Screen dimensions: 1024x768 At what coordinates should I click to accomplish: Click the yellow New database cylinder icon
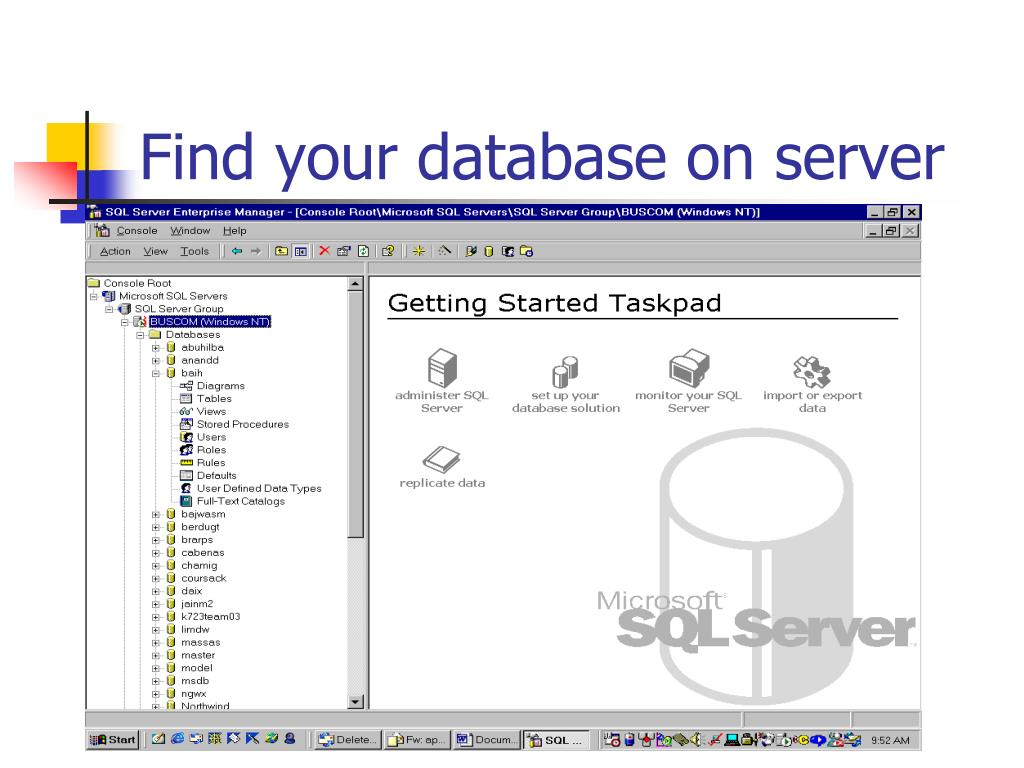(x=489, y=251)
